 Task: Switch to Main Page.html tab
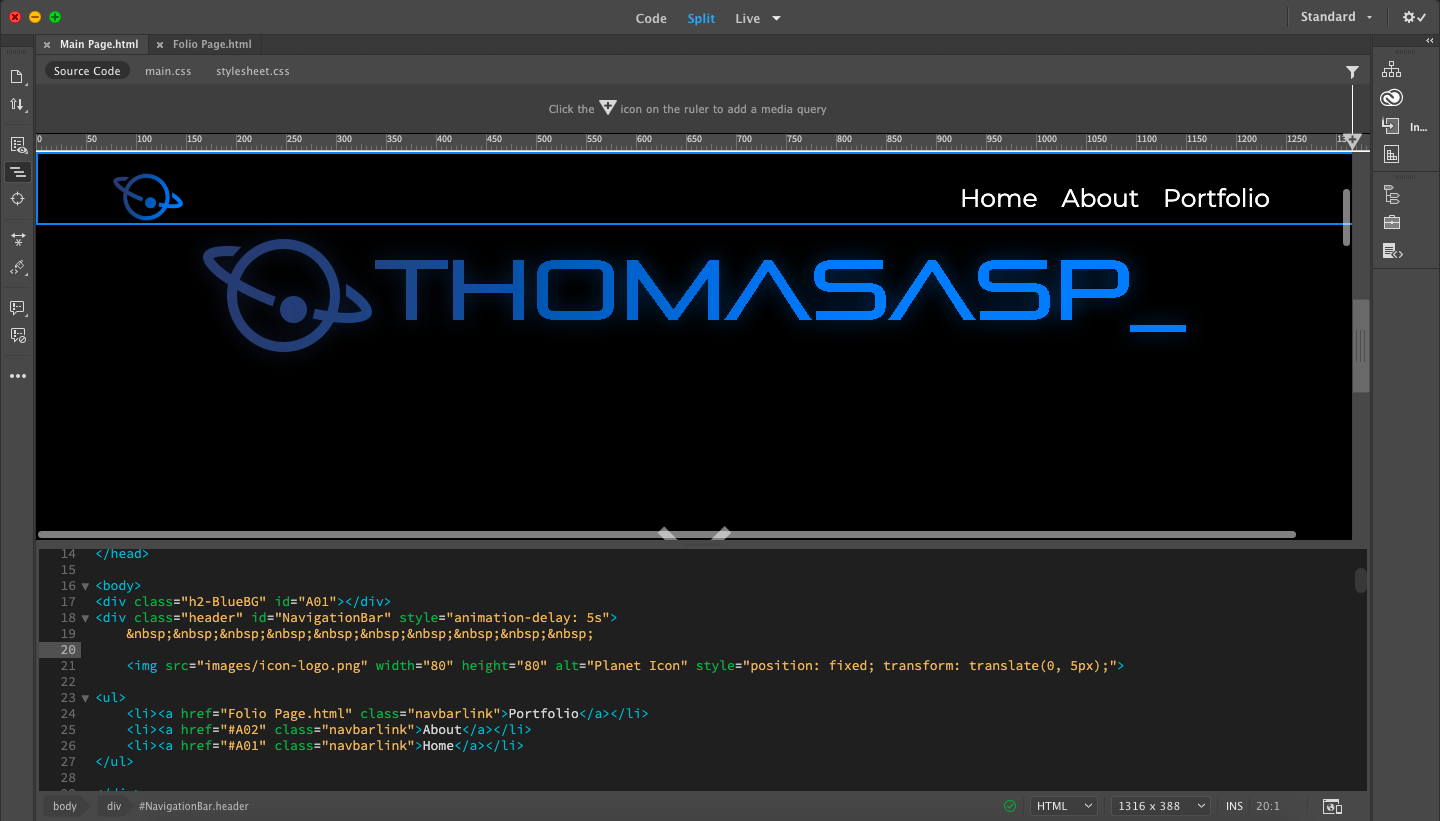click(x=99, y=45)
